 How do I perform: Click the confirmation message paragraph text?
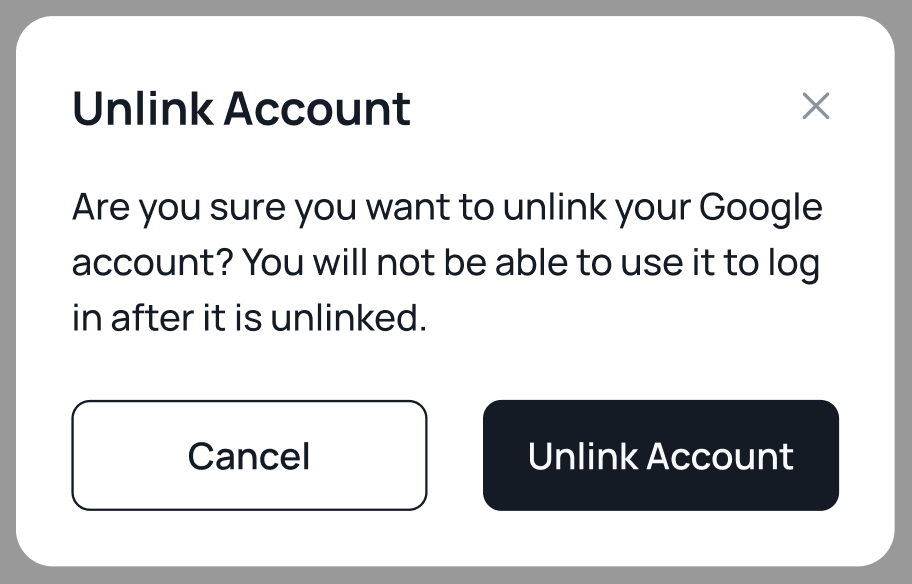446,264
